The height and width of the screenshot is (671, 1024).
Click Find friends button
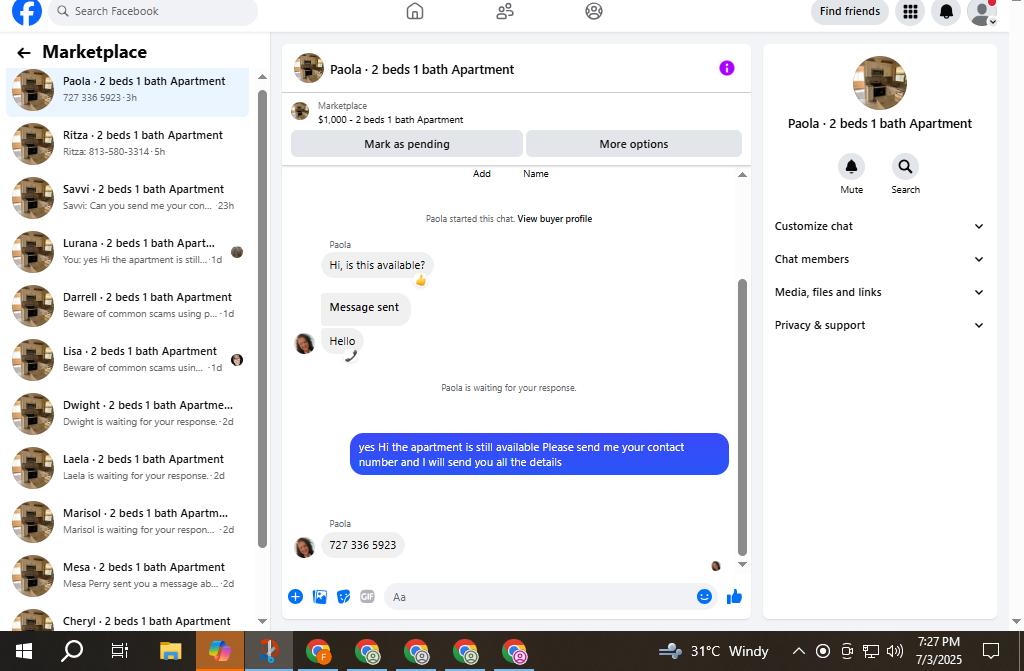[x=850, y=11]
